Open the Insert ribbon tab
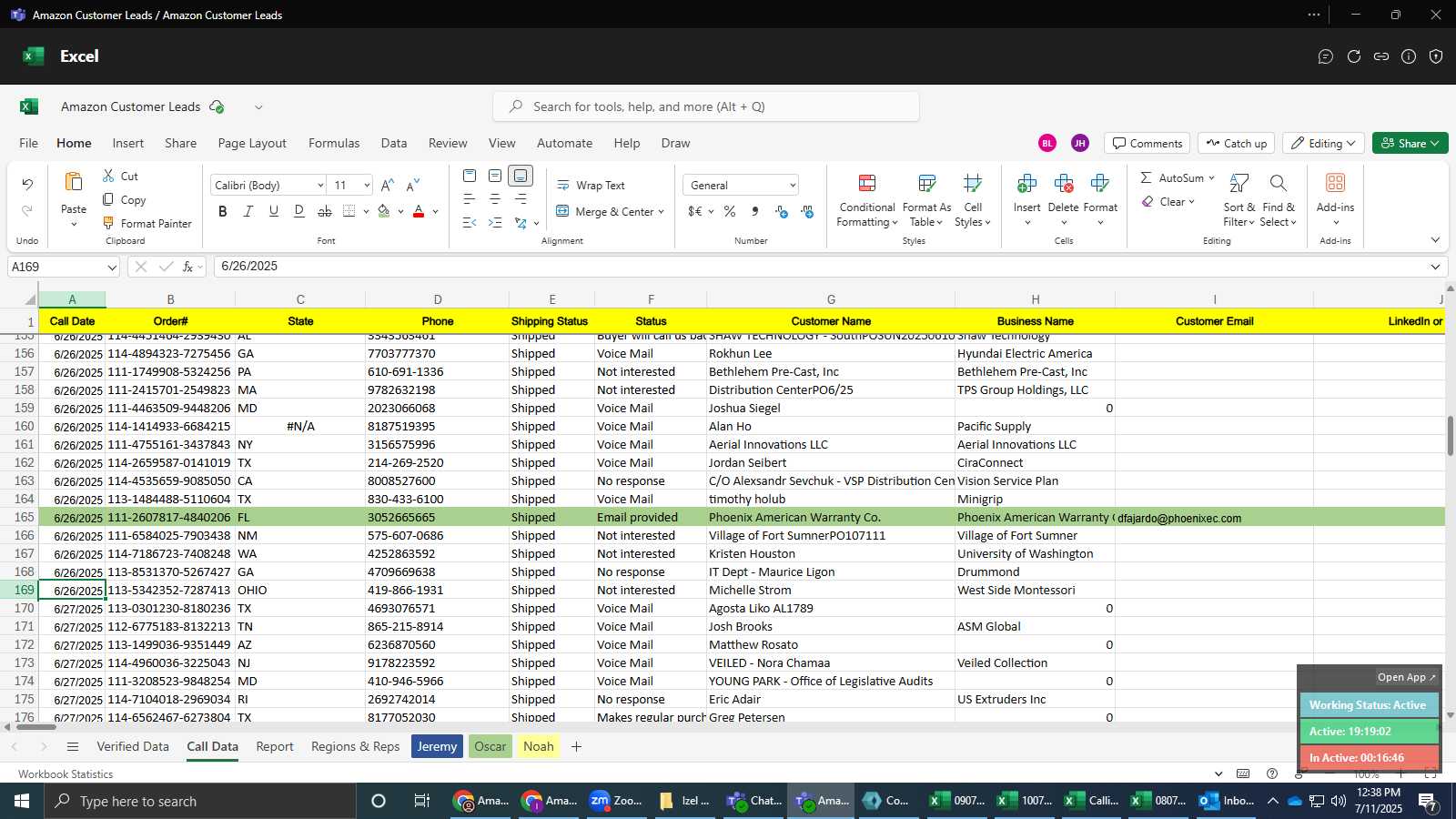 click(x=128, y=143)
